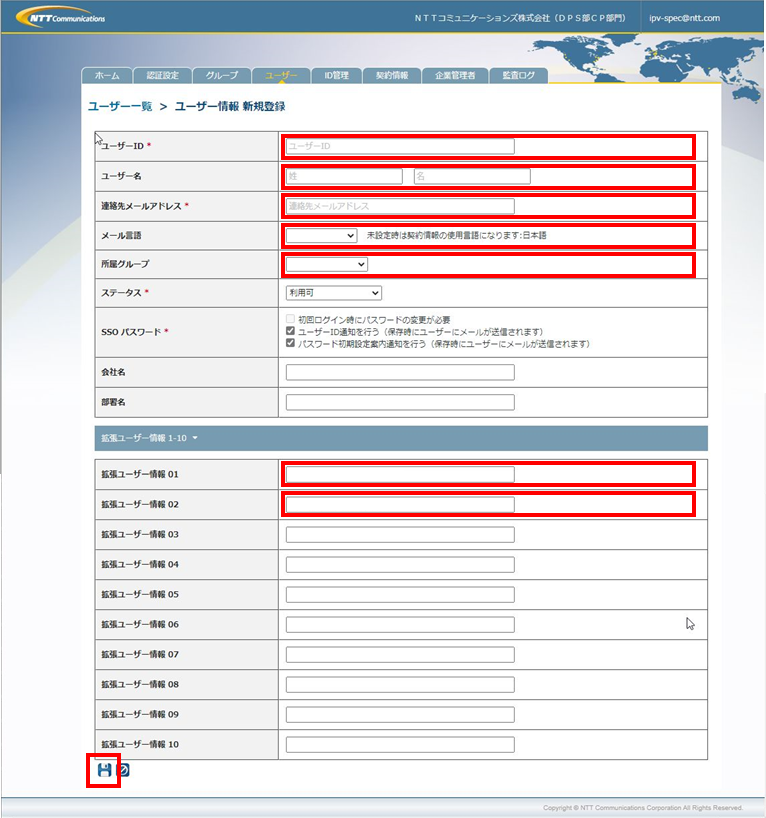This screenshot has height=818, width=766.
Task: Click the 会社名 input field
Action: [x=400, y=372]
